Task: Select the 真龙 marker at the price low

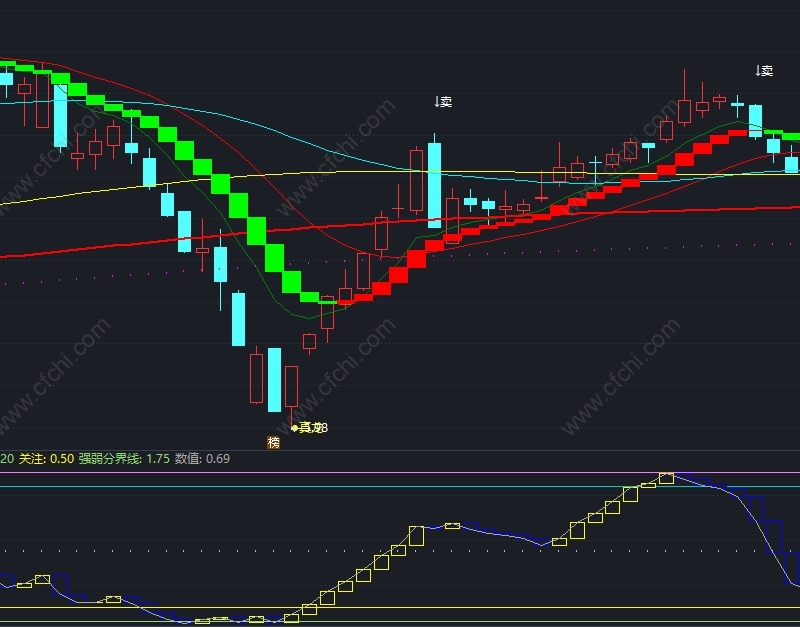Action: [x=310, y=428]
